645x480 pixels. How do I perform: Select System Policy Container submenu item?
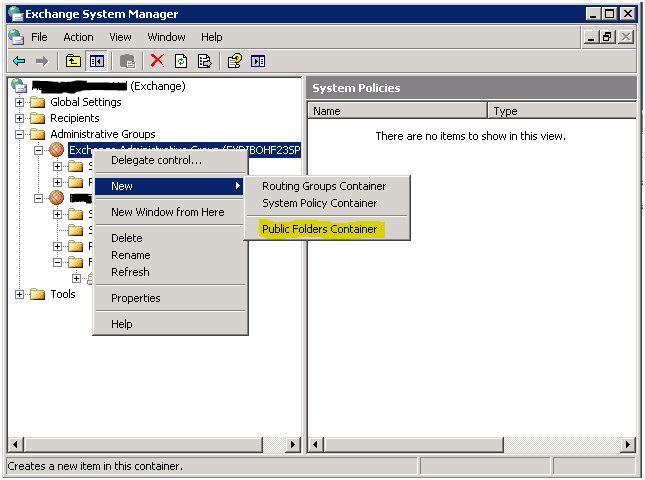click(x=327, y=203)
